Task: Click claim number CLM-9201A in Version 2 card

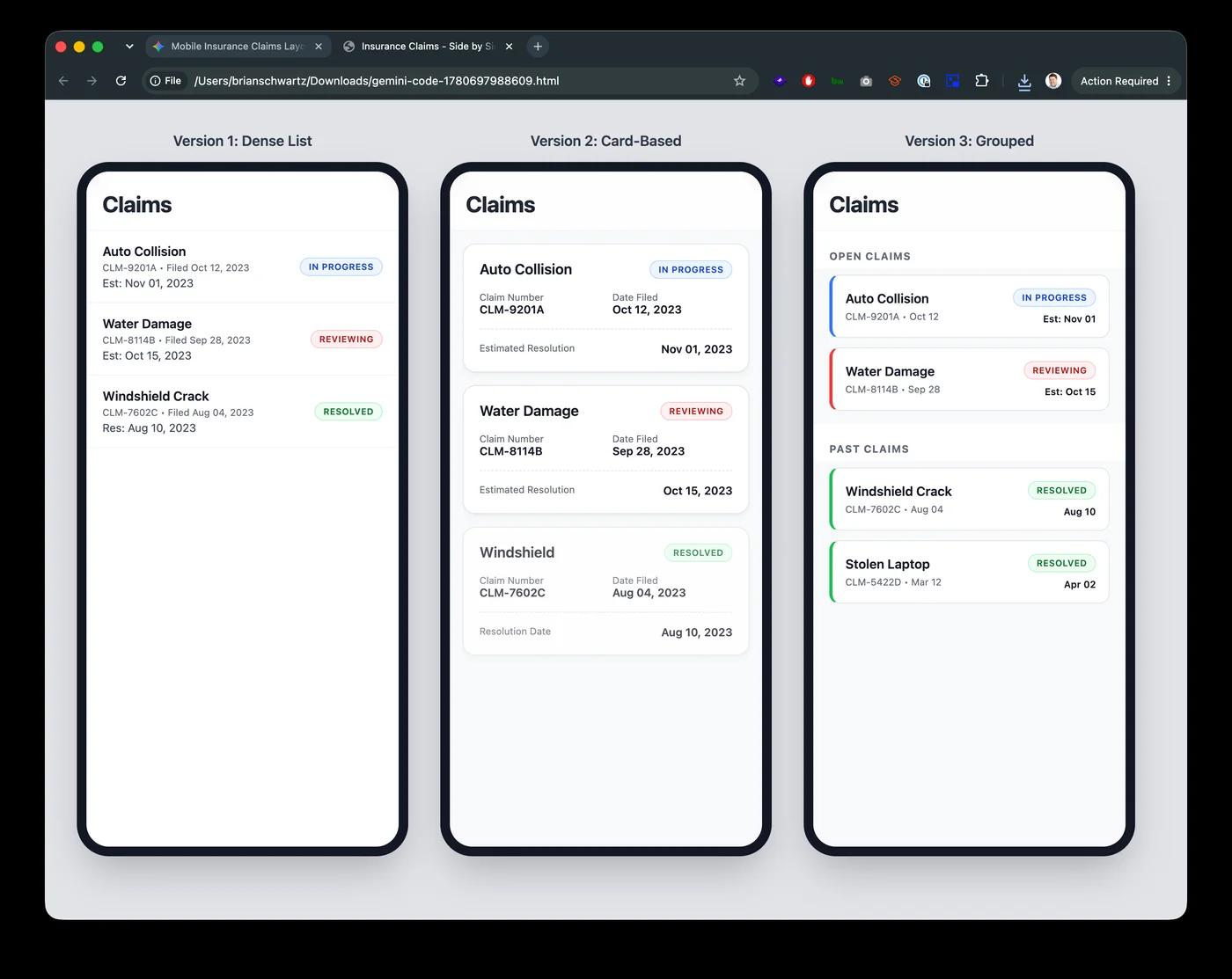Action: tap(511, 310)
